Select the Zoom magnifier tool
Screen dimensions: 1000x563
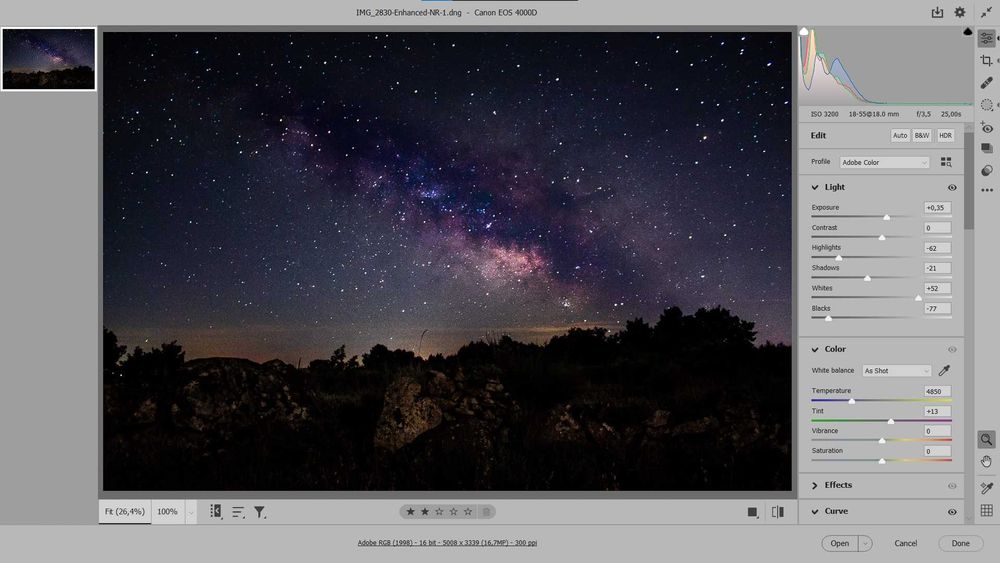[987, 439]
